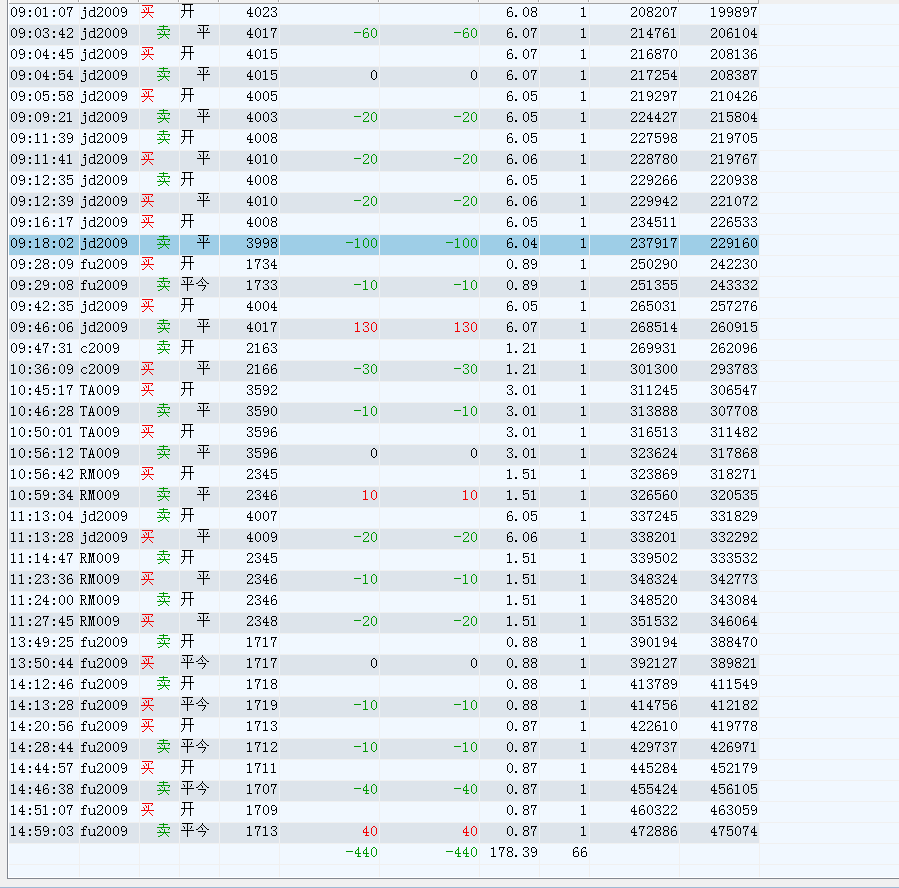The width and height of the screenshot is (899, 888).
Task: Select the 14:51:07 fu2009 buy row
Action: coord(384,811)
